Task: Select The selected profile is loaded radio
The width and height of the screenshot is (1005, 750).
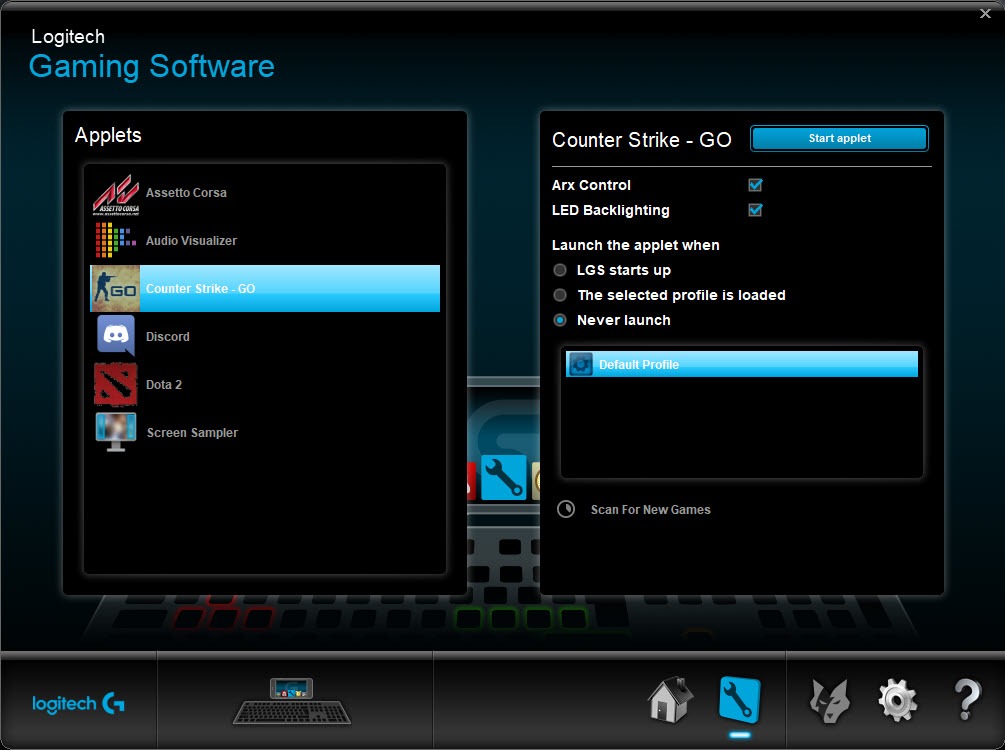Action: click(x=560, y=295)
